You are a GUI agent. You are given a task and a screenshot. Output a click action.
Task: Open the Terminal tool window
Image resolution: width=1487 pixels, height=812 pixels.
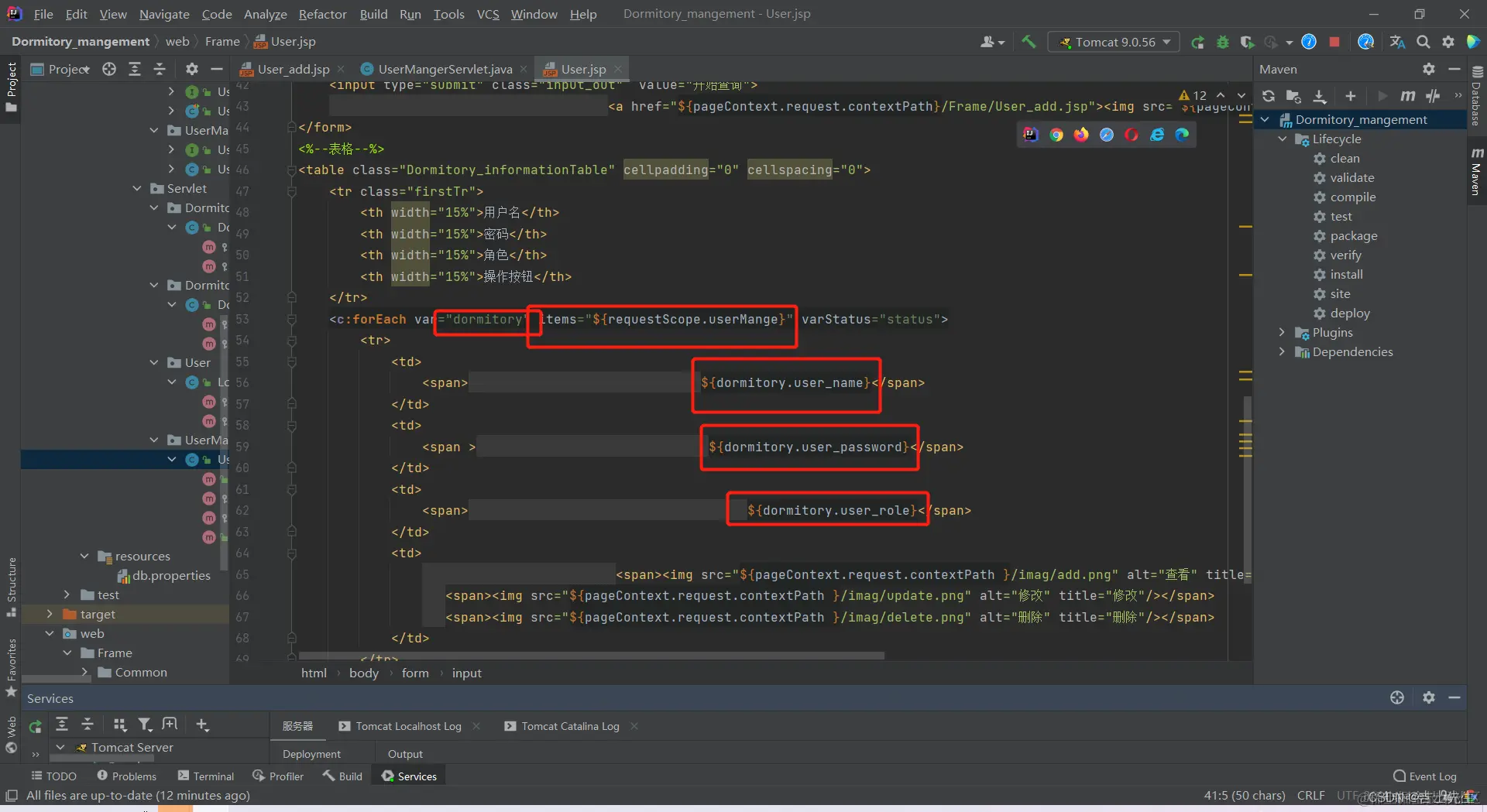[205, 776]
